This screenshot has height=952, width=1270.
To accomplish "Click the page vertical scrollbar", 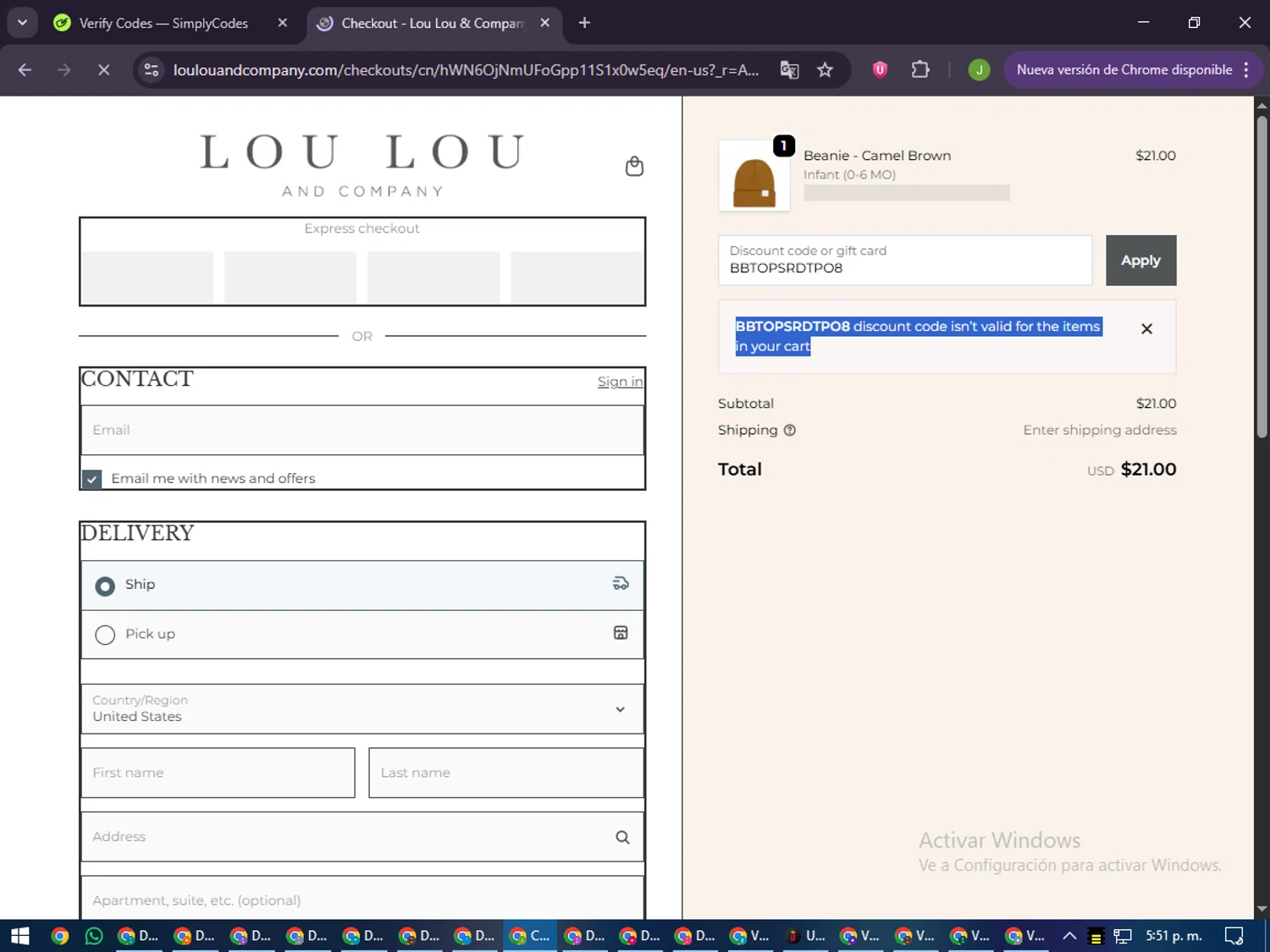I will click(1262, 278).
